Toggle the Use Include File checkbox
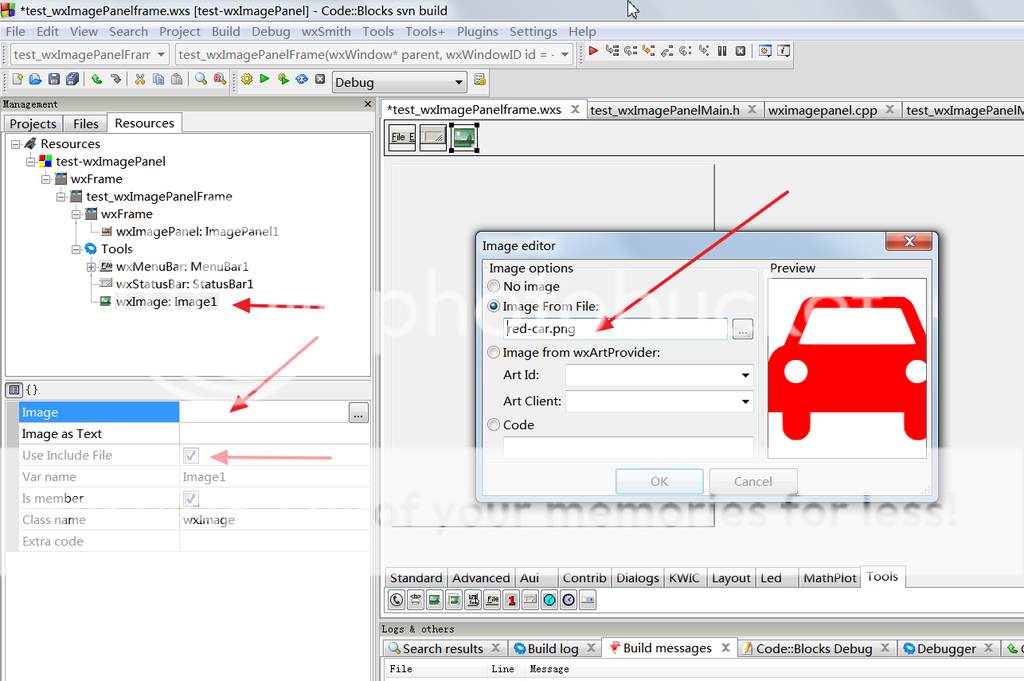 coord(189,455)
